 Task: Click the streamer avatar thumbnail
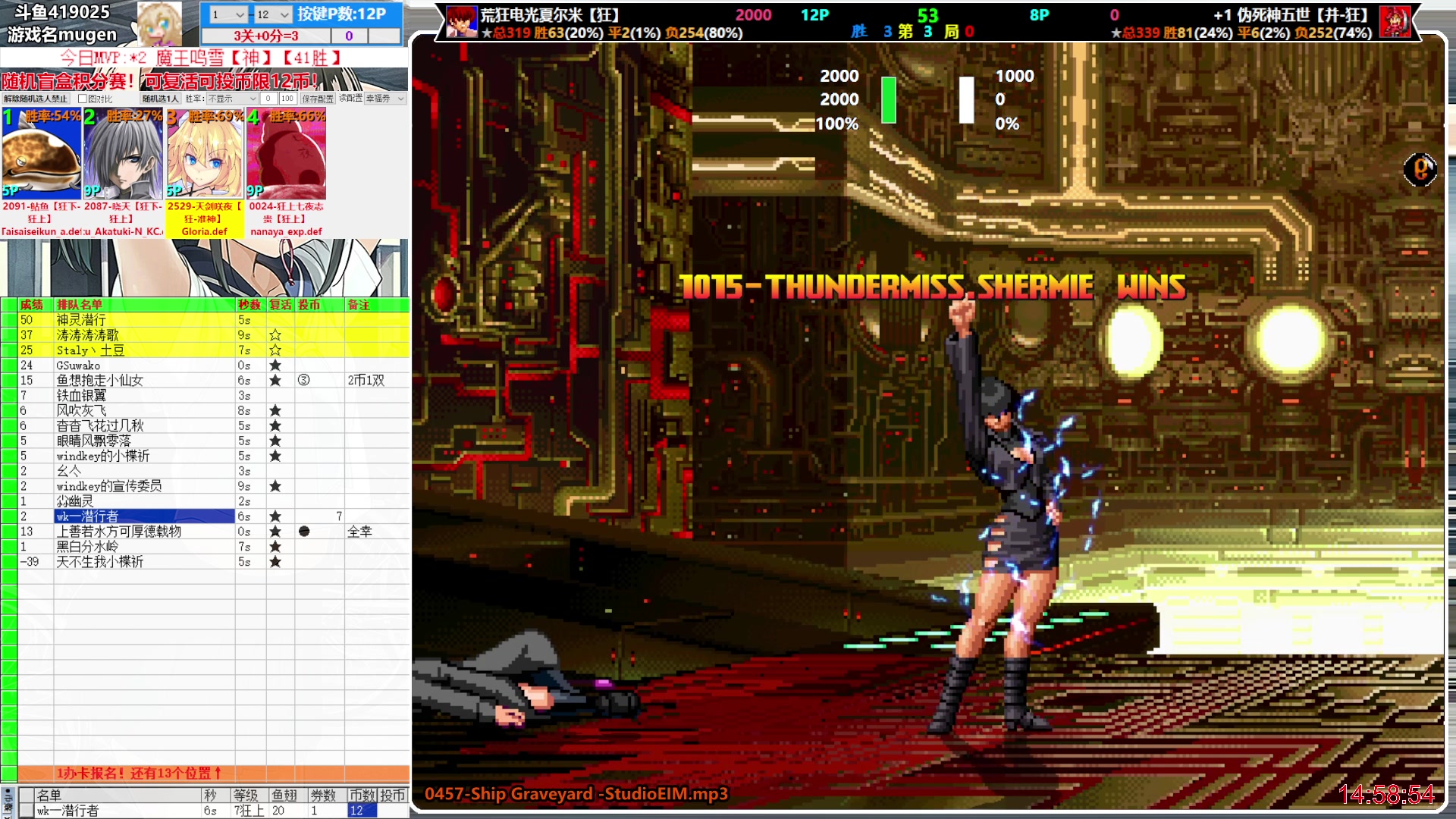tap(158, 24)
